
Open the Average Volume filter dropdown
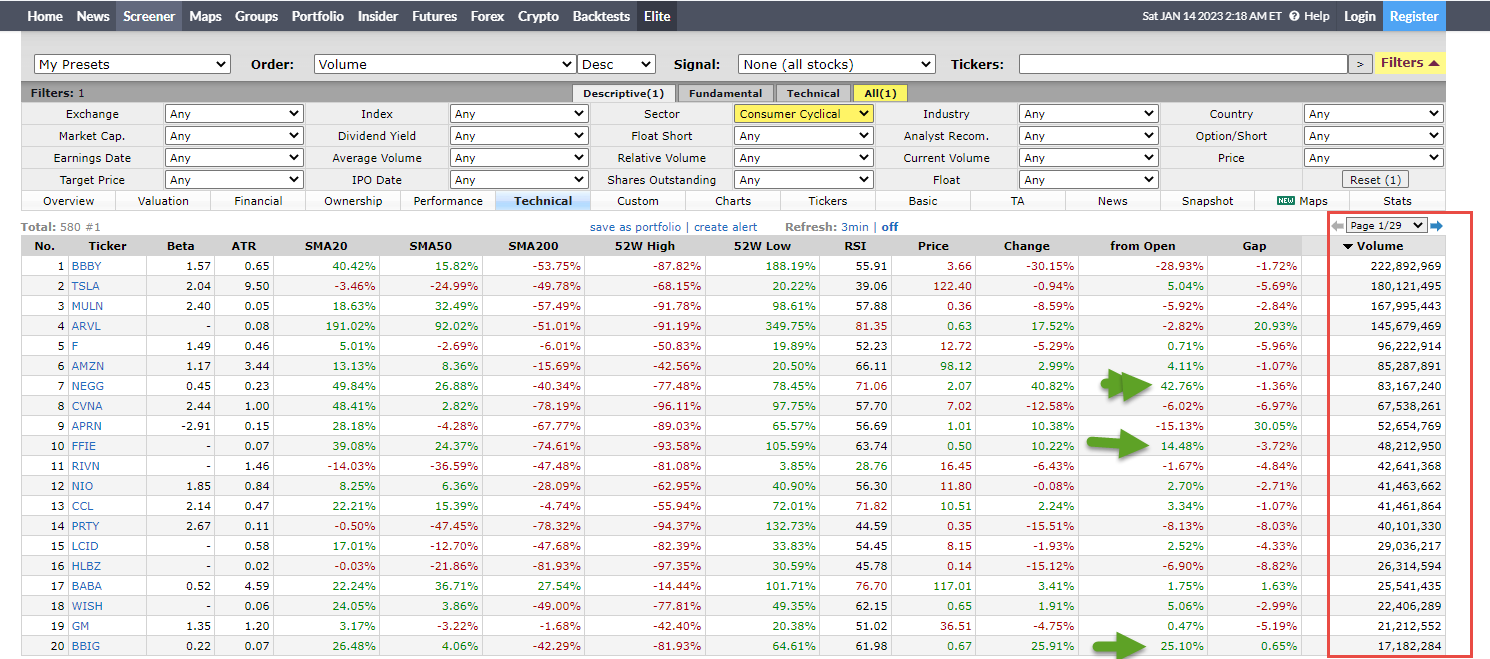[x=519, y=158]
